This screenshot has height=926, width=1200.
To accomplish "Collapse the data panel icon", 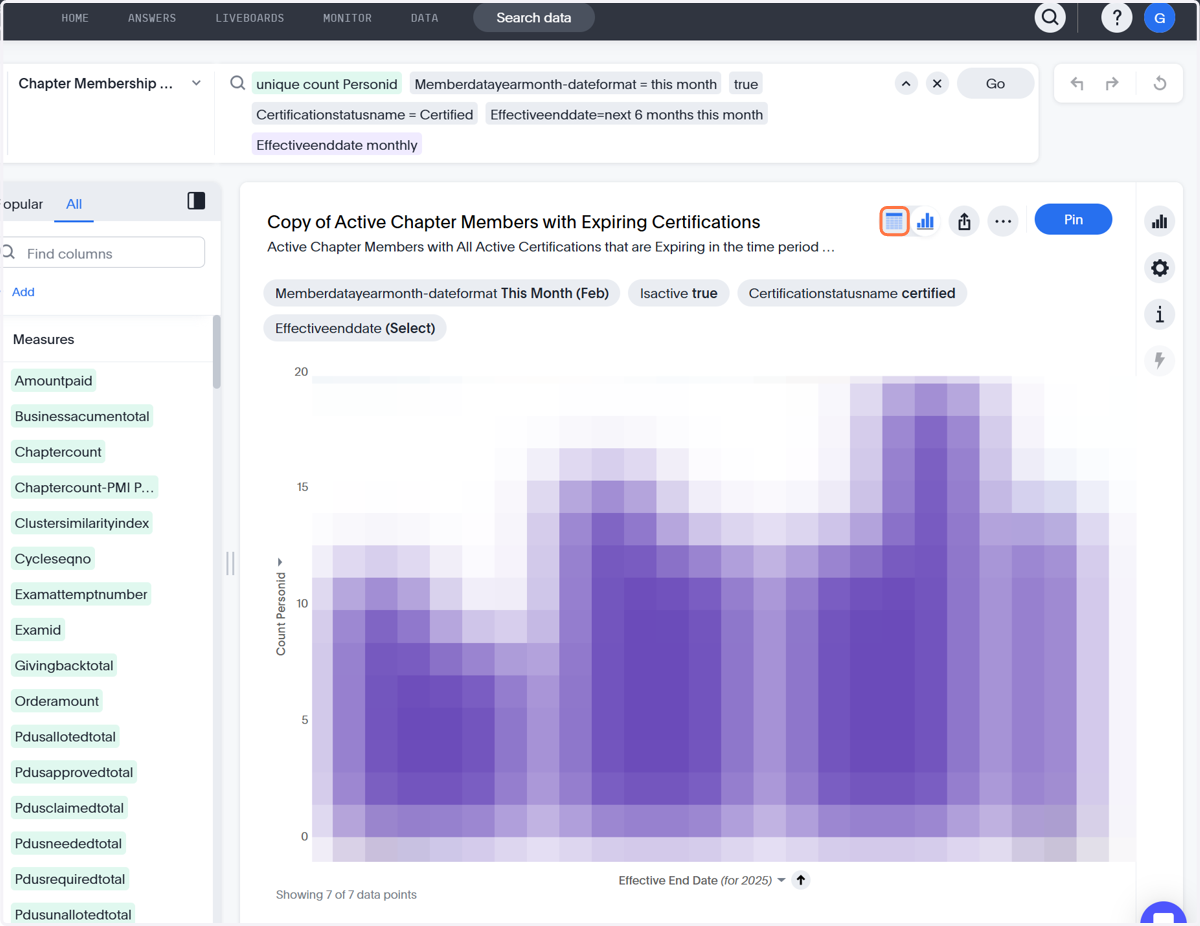I will [x=196, y=201].
